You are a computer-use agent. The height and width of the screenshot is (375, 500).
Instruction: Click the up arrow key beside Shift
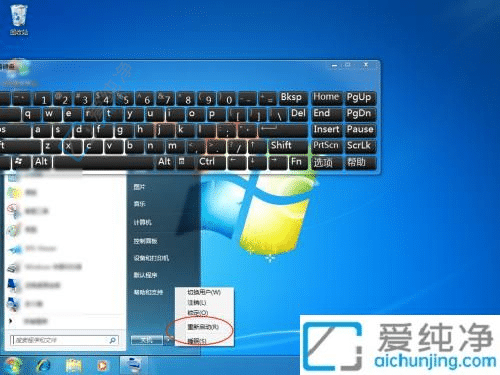pos(257,146)
